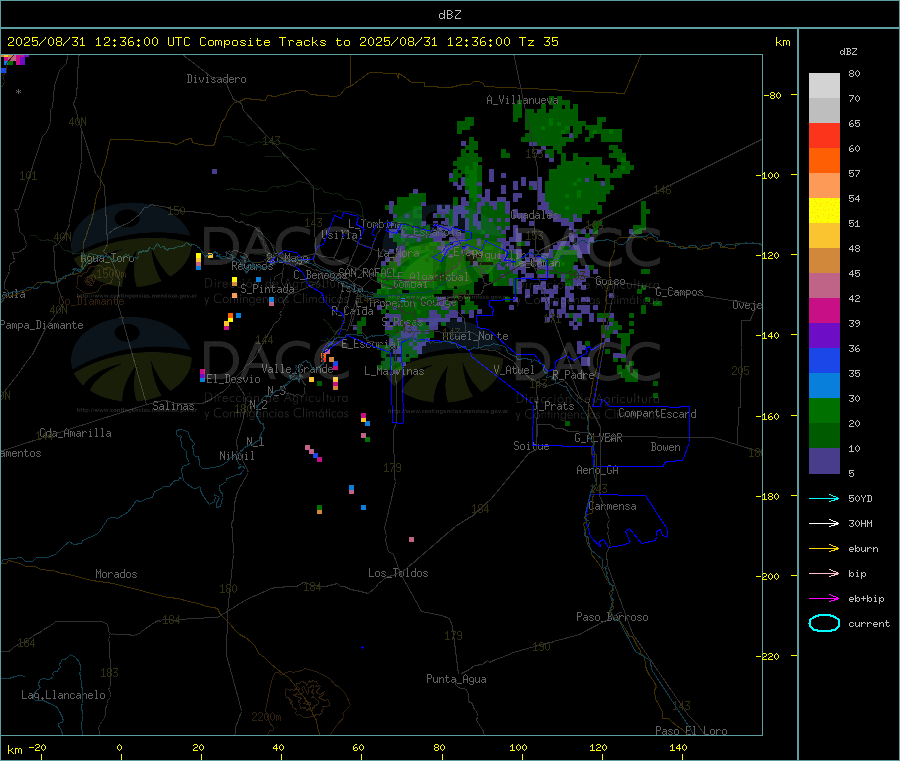Select the red 60-65 dBZ color swatch
The width and height of the screenshot is (900, 761).
(824, 135)
